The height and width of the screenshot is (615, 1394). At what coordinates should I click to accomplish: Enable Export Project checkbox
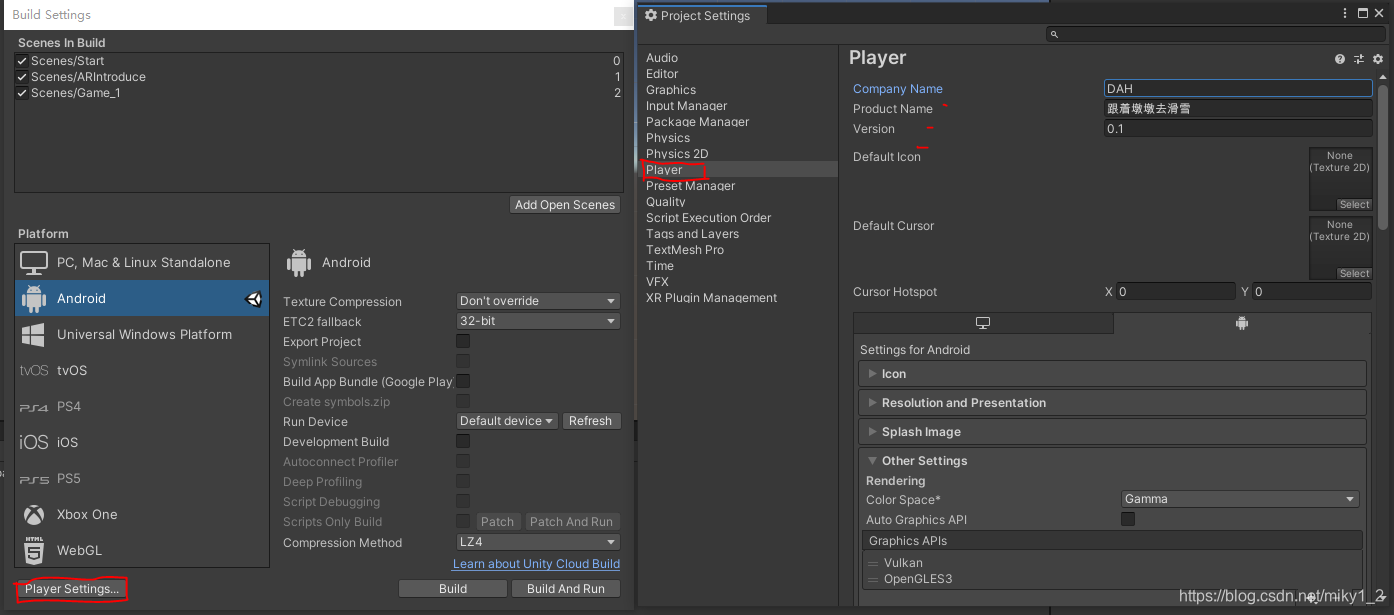[463, 341]
